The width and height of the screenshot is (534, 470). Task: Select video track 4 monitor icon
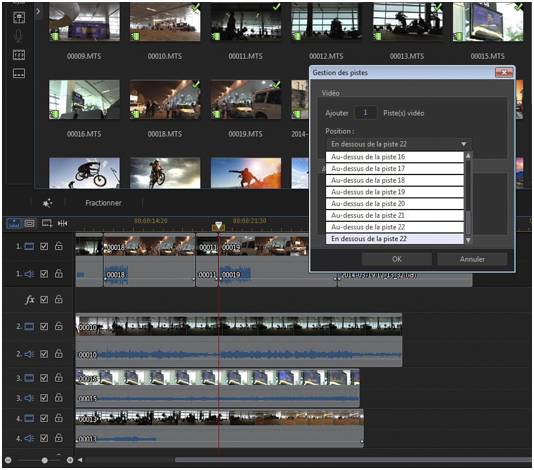tap(29, 418)
